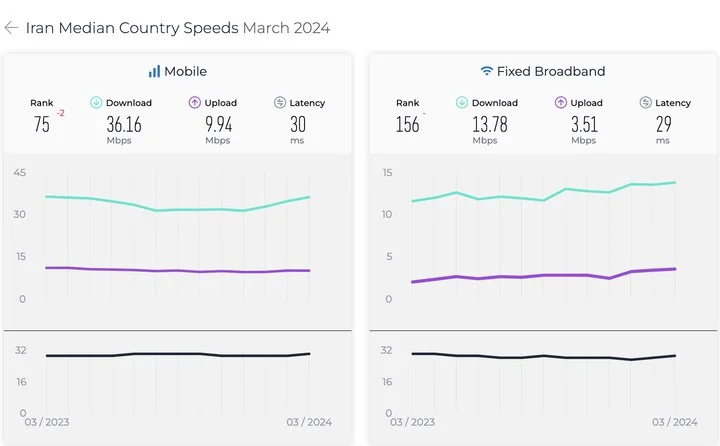720x446 pixels.
Task: Click the Mobile upload speed 9.94 Mbps
Action: click(218, 124)
